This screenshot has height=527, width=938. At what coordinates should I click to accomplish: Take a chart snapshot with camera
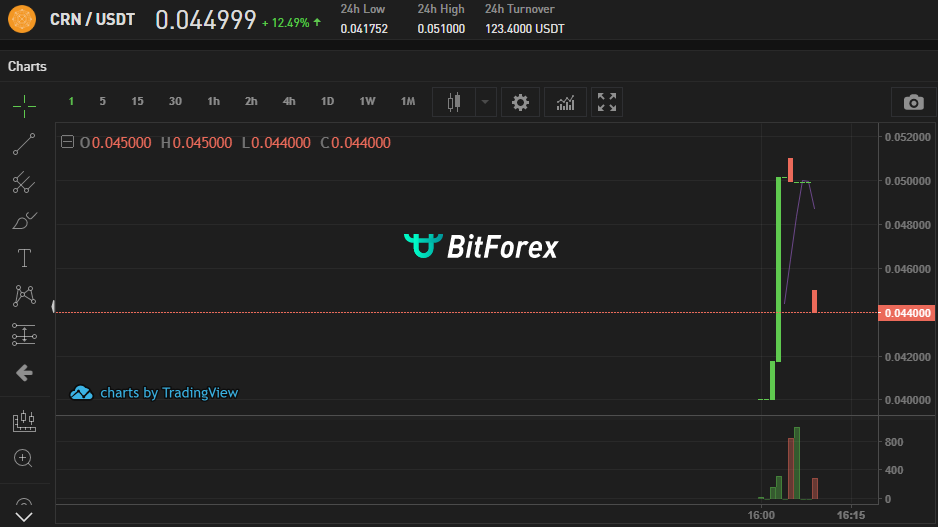tap(913, 102)
